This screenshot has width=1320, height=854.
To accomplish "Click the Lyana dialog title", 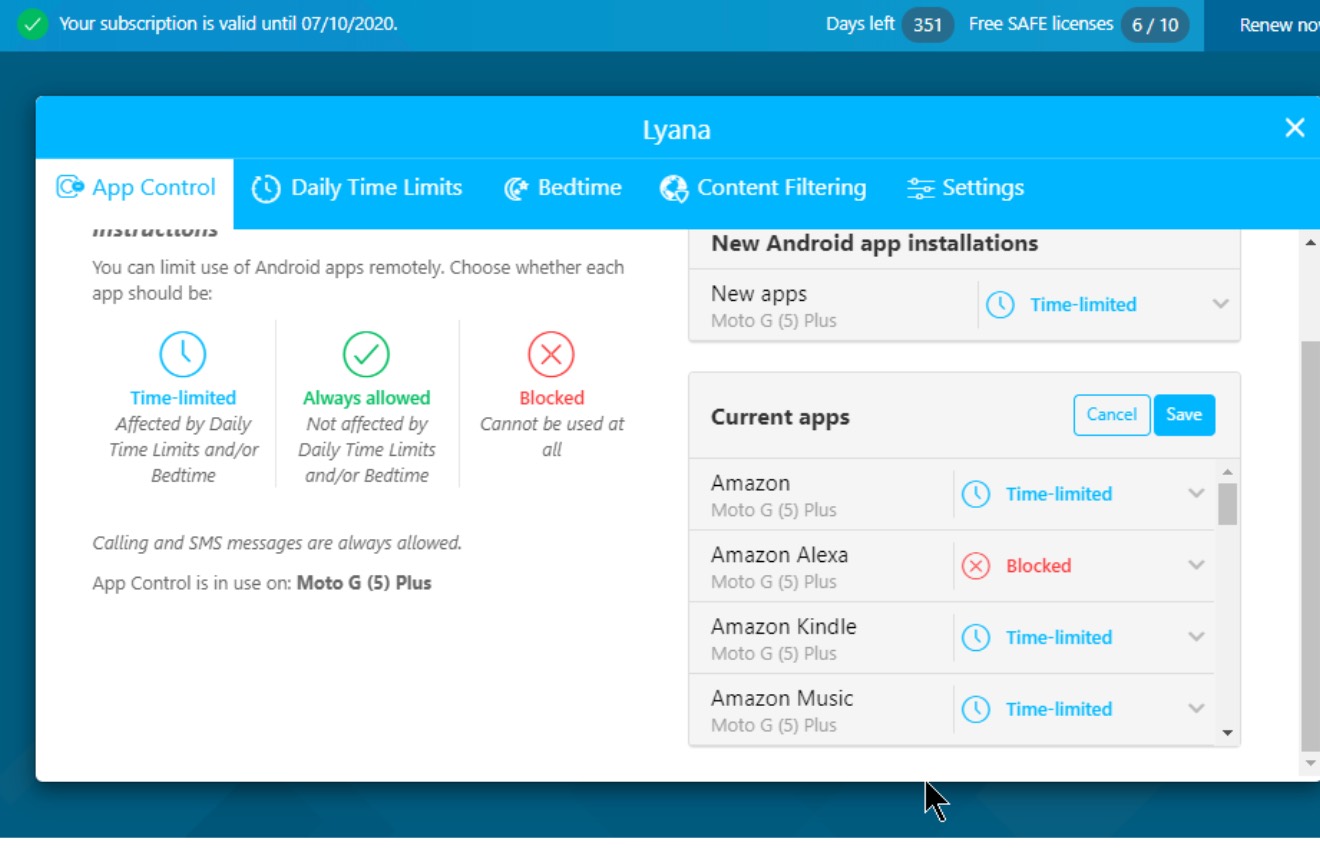I will pyautogui.click(x=677, y=130).
